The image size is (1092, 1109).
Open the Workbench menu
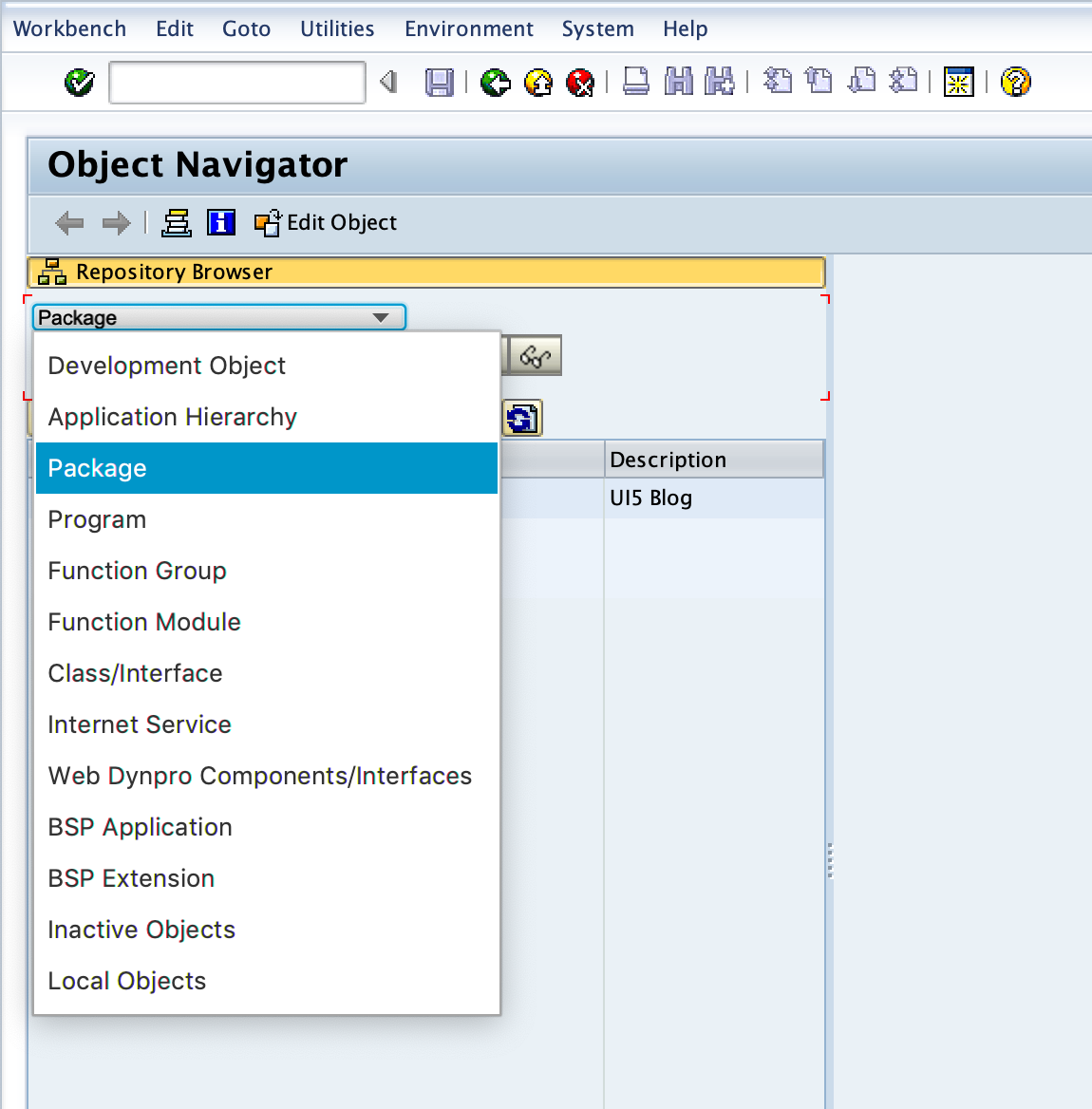click(x=69, y=28)
